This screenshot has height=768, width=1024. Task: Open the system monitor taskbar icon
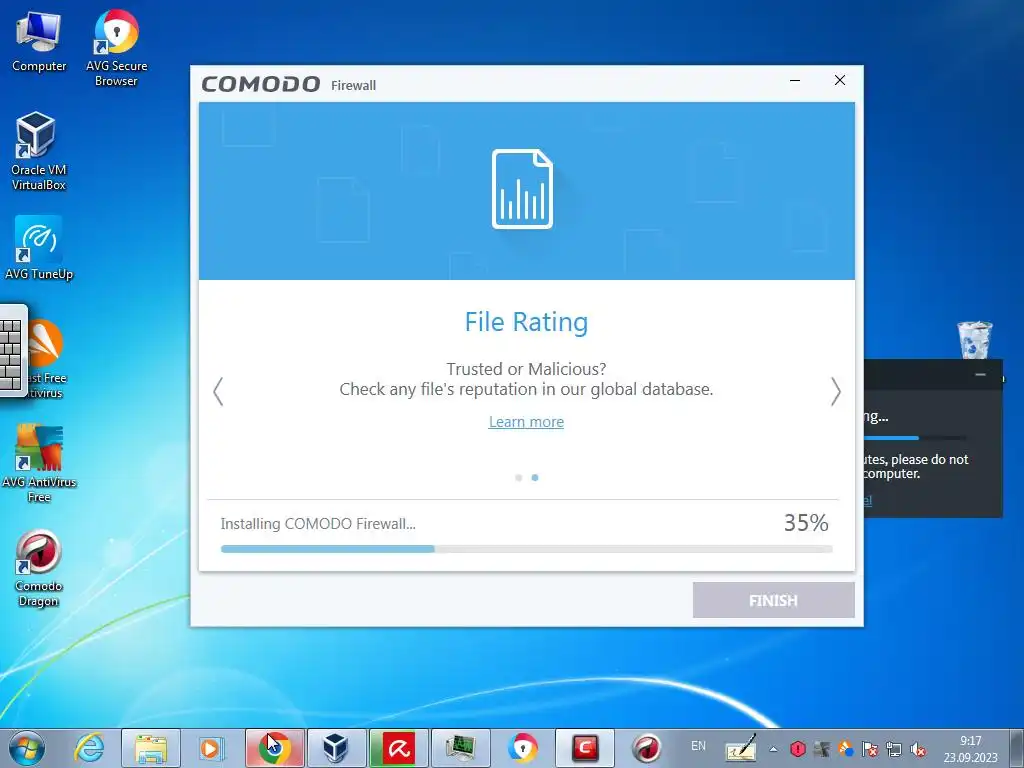[460, 748]
